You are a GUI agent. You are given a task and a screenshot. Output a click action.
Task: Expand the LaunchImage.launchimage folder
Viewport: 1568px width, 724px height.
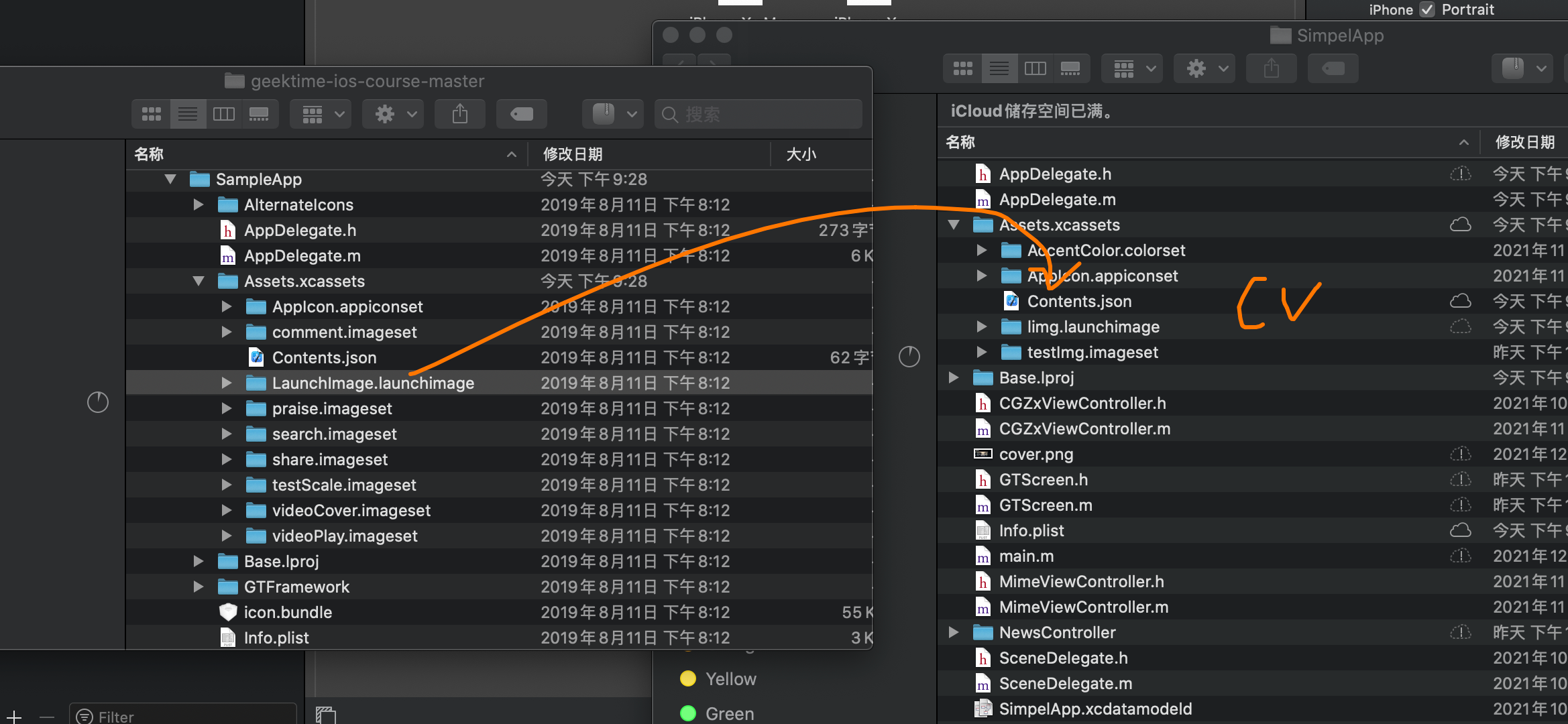(227, 383)
